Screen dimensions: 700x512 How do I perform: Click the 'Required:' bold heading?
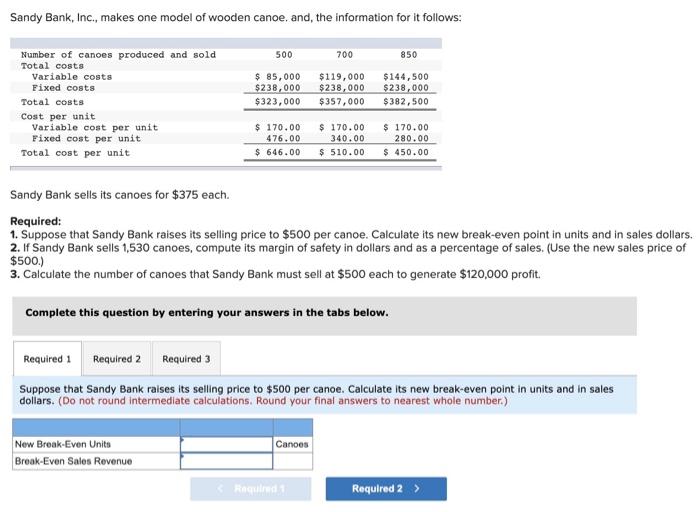click(36, 221)
